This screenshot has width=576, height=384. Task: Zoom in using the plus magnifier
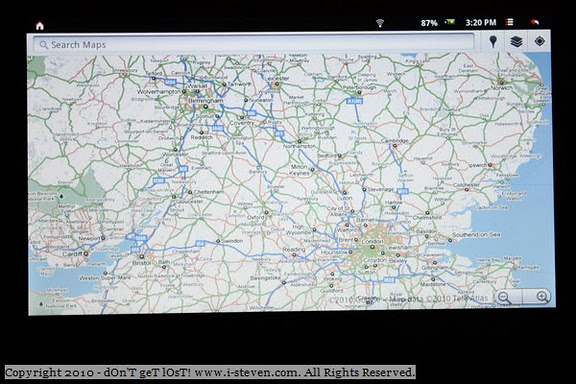tap(541, 297)
